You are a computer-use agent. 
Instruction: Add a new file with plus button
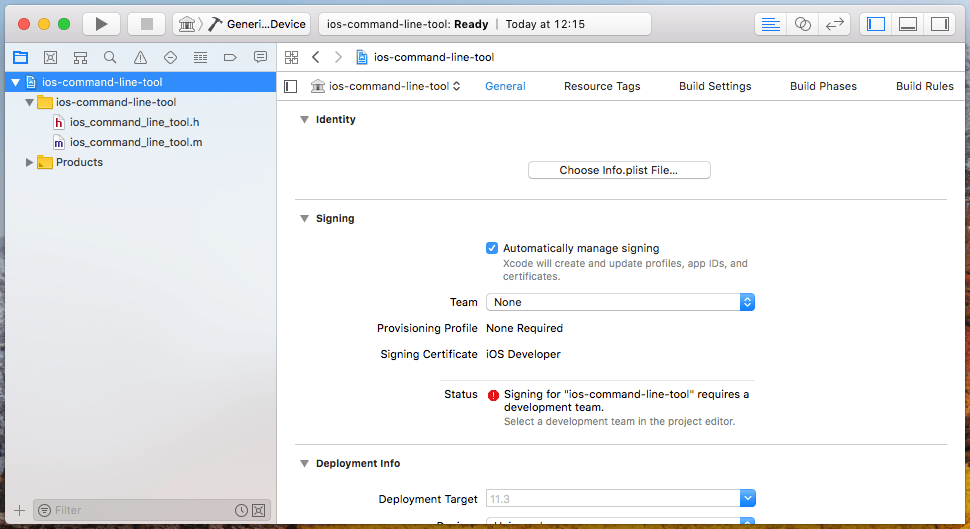pyautogui.click(x=19, y=510)
